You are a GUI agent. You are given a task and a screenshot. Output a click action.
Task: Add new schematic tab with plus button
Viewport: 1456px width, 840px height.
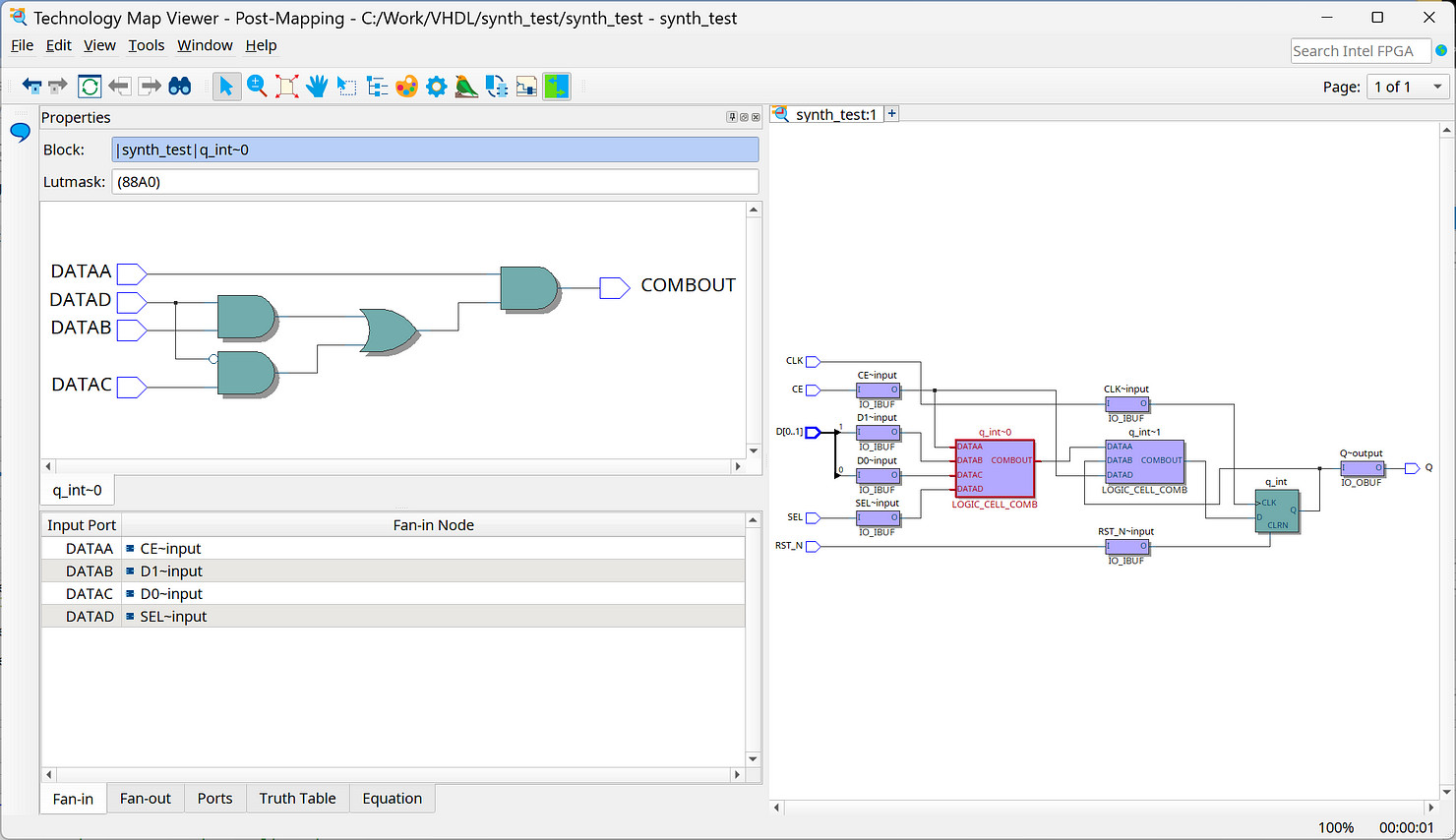pos(892,114)
